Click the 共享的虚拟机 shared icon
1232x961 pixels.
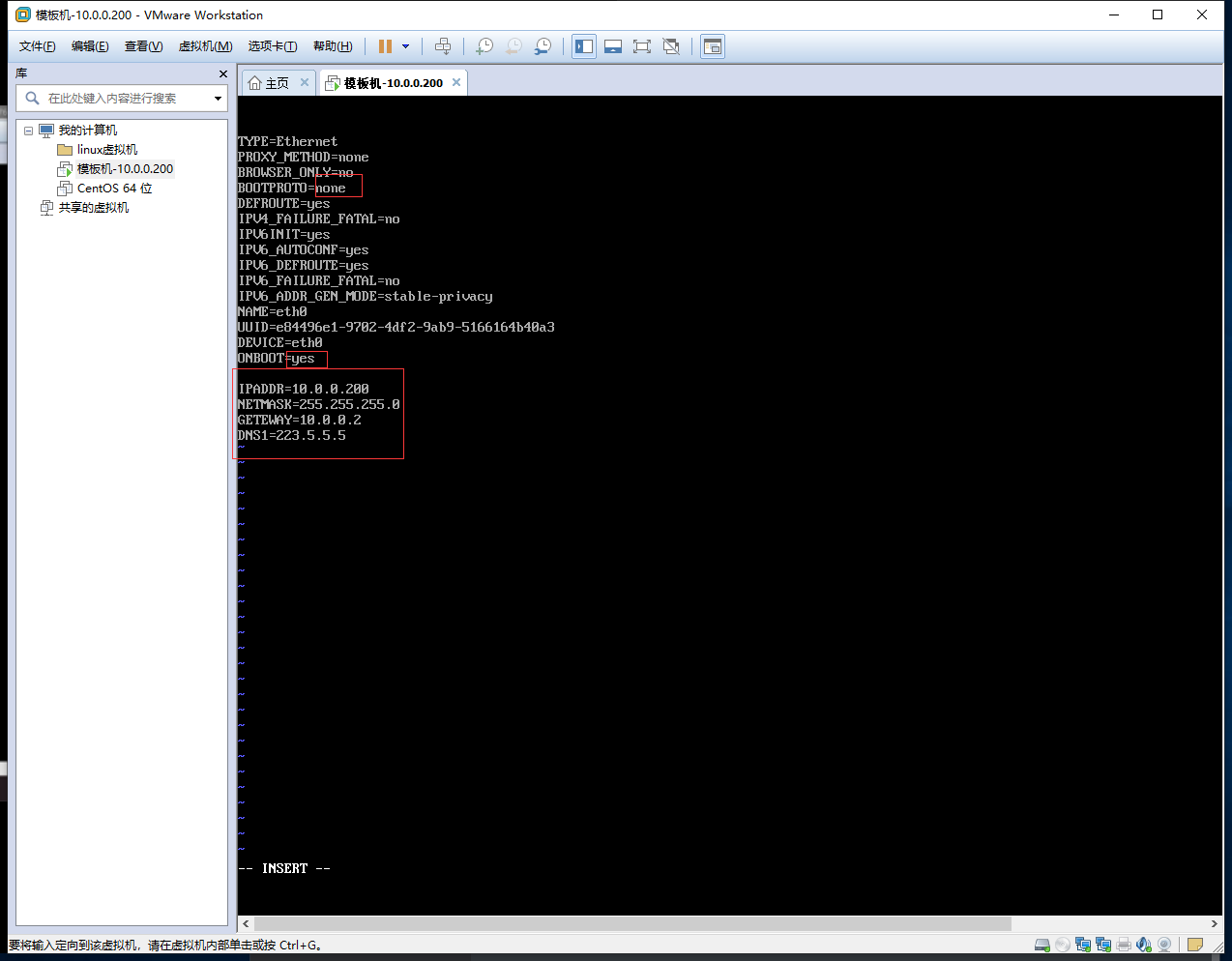tap(46, 208)
